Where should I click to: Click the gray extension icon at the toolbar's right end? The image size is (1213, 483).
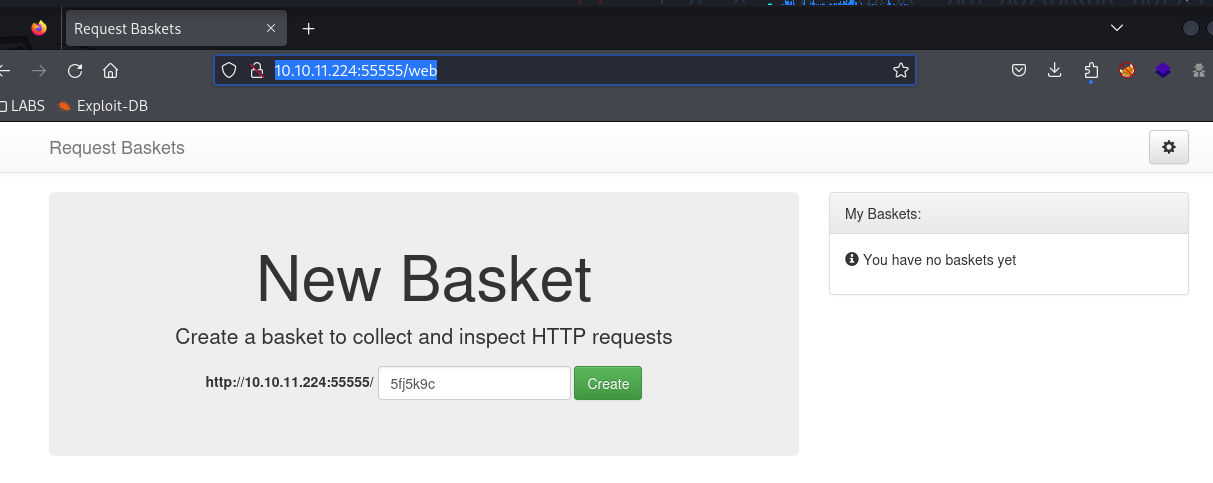tap(1199, 70)
